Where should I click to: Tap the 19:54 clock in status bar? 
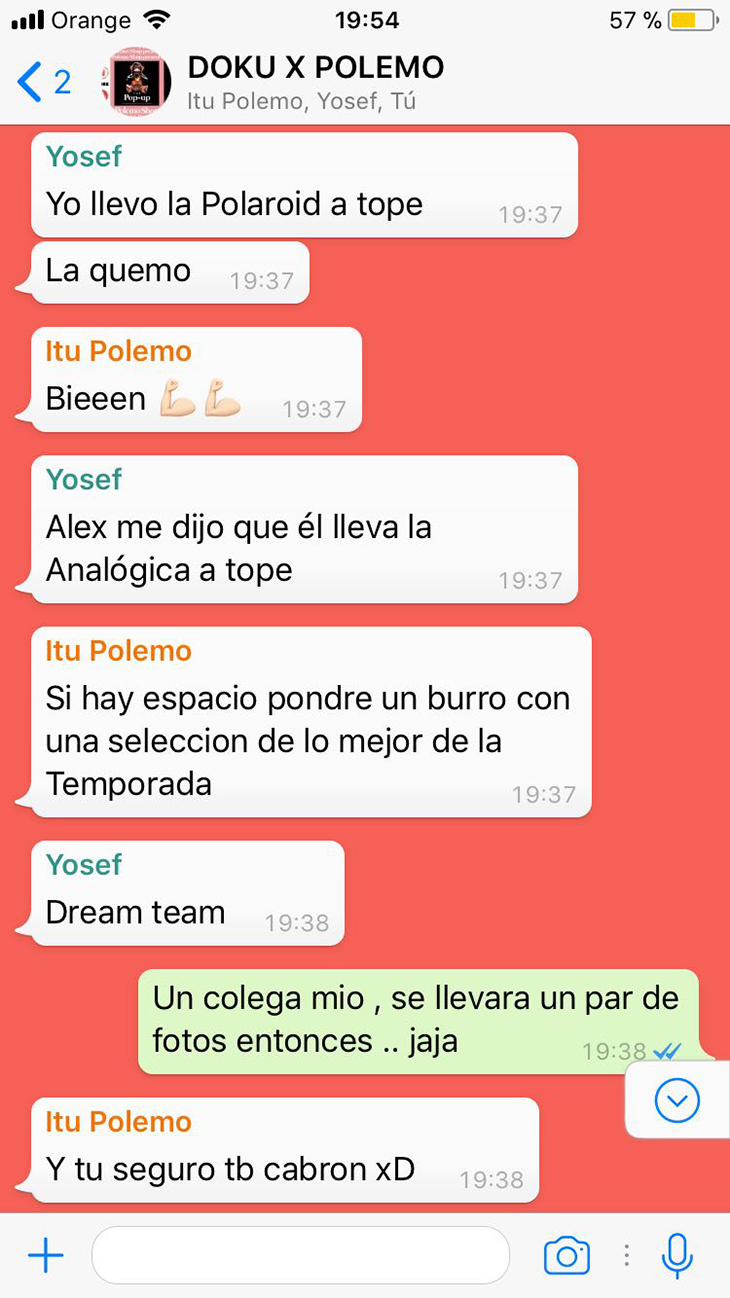point(366,20)
